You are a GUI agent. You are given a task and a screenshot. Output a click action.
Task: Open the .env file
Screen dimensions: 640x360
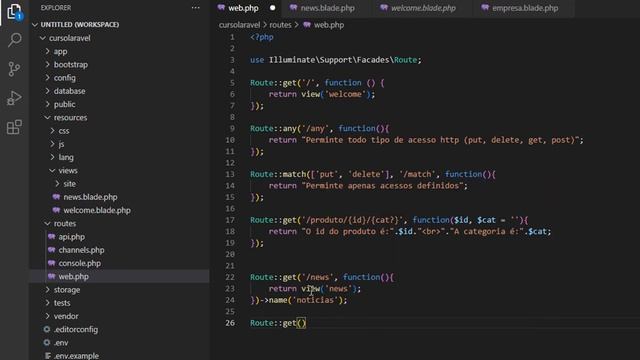[x=61, y=342]
